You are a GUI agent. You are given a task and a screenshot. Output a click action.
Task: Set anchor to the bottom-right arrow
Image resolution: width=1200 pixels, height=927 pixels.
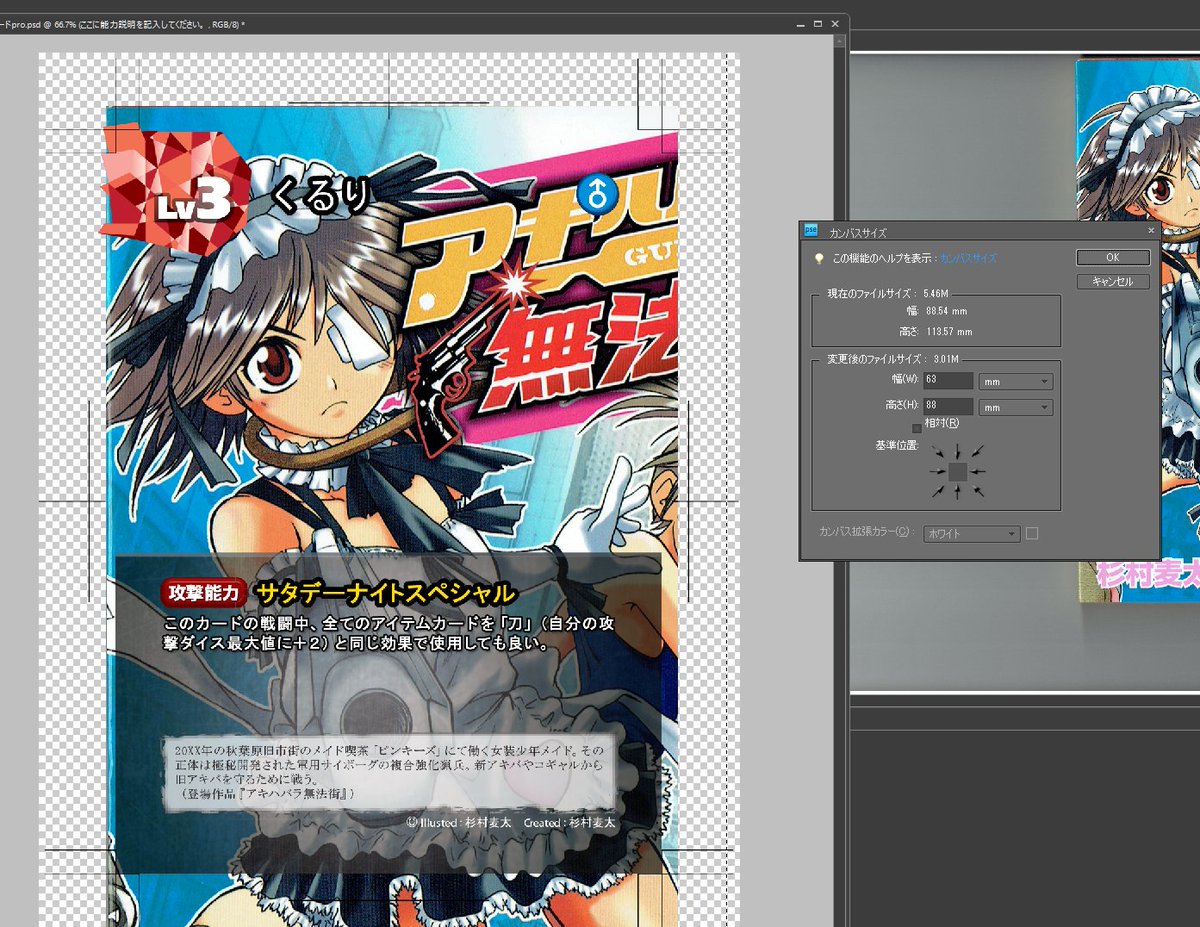click(978, 491)
